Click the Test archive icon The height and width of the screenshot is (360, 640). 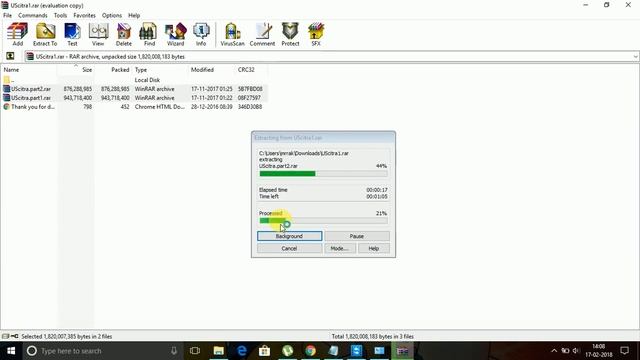(x=72, y=34)
